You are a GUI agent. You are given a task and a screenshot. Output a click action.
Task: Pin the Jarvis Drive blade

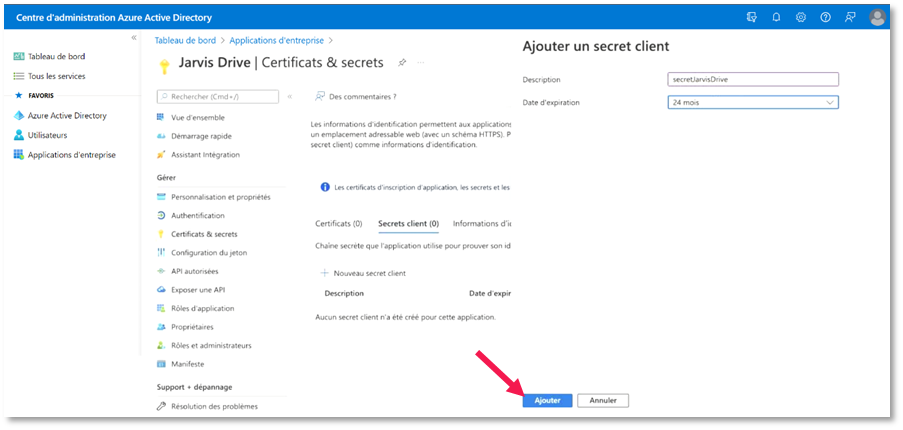click(402, 63)
